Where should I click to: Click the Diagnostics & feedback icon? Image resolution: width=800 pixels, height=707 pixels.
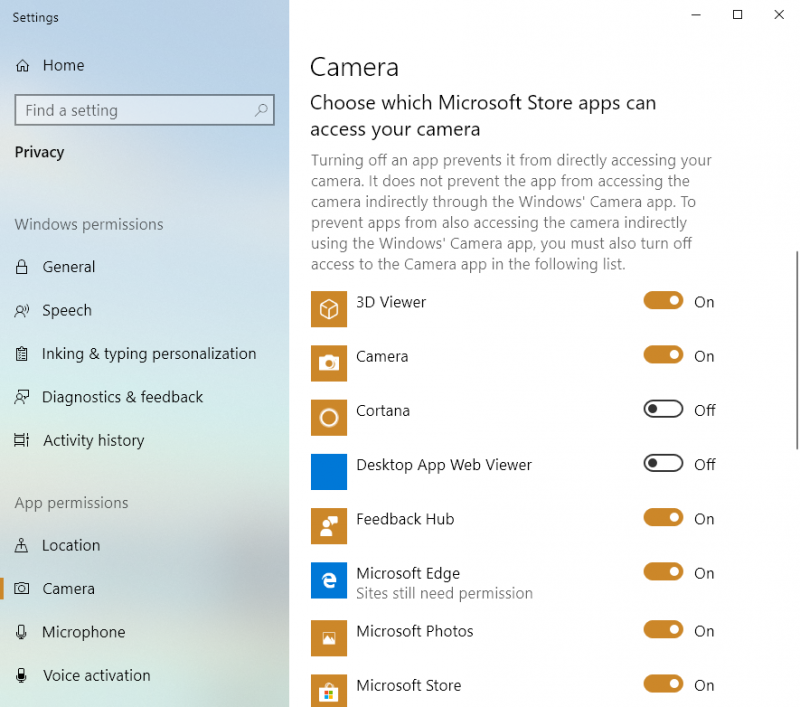point(22,397)
